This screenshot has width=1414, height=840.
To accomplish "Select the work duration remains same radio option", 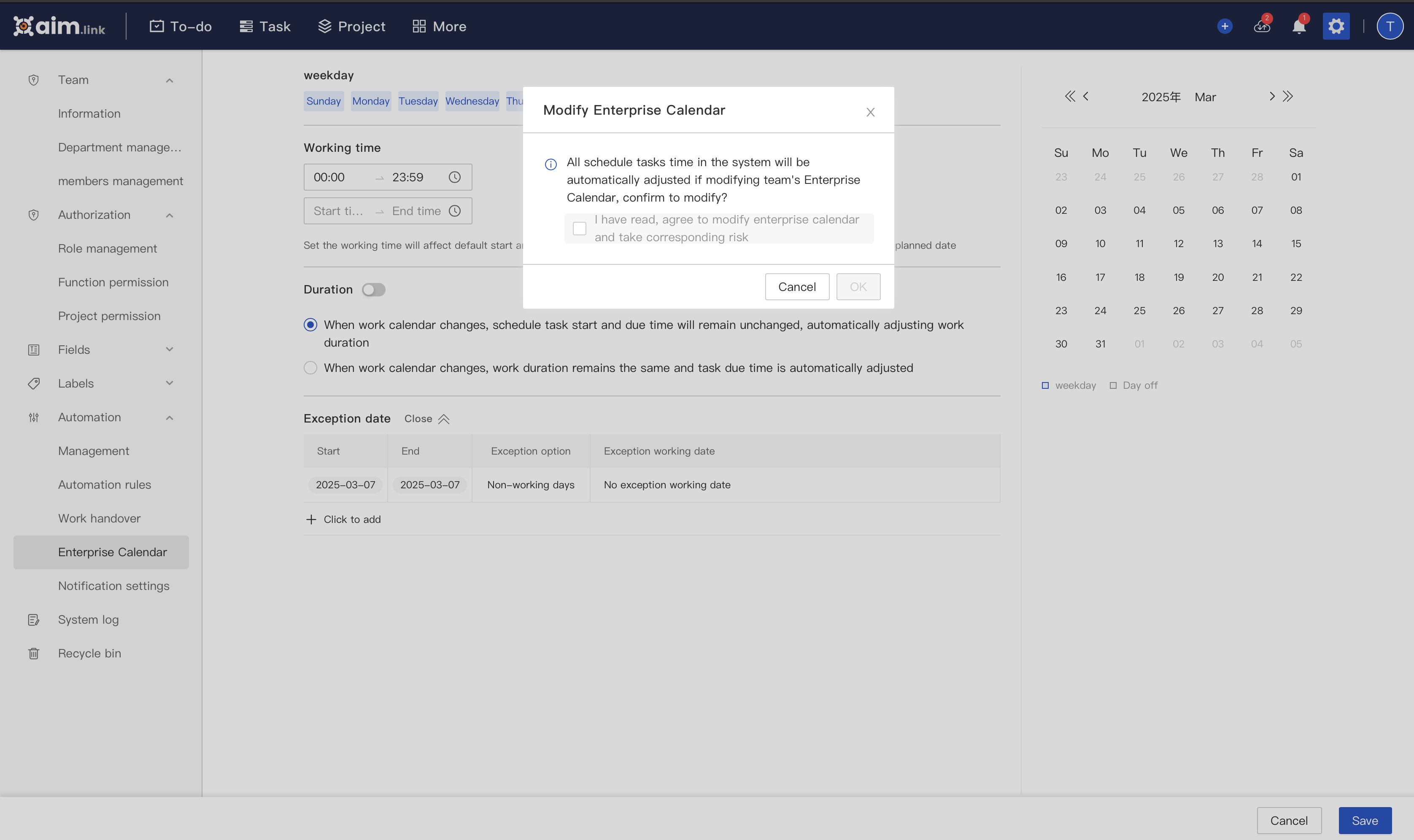I will (311, 367).
